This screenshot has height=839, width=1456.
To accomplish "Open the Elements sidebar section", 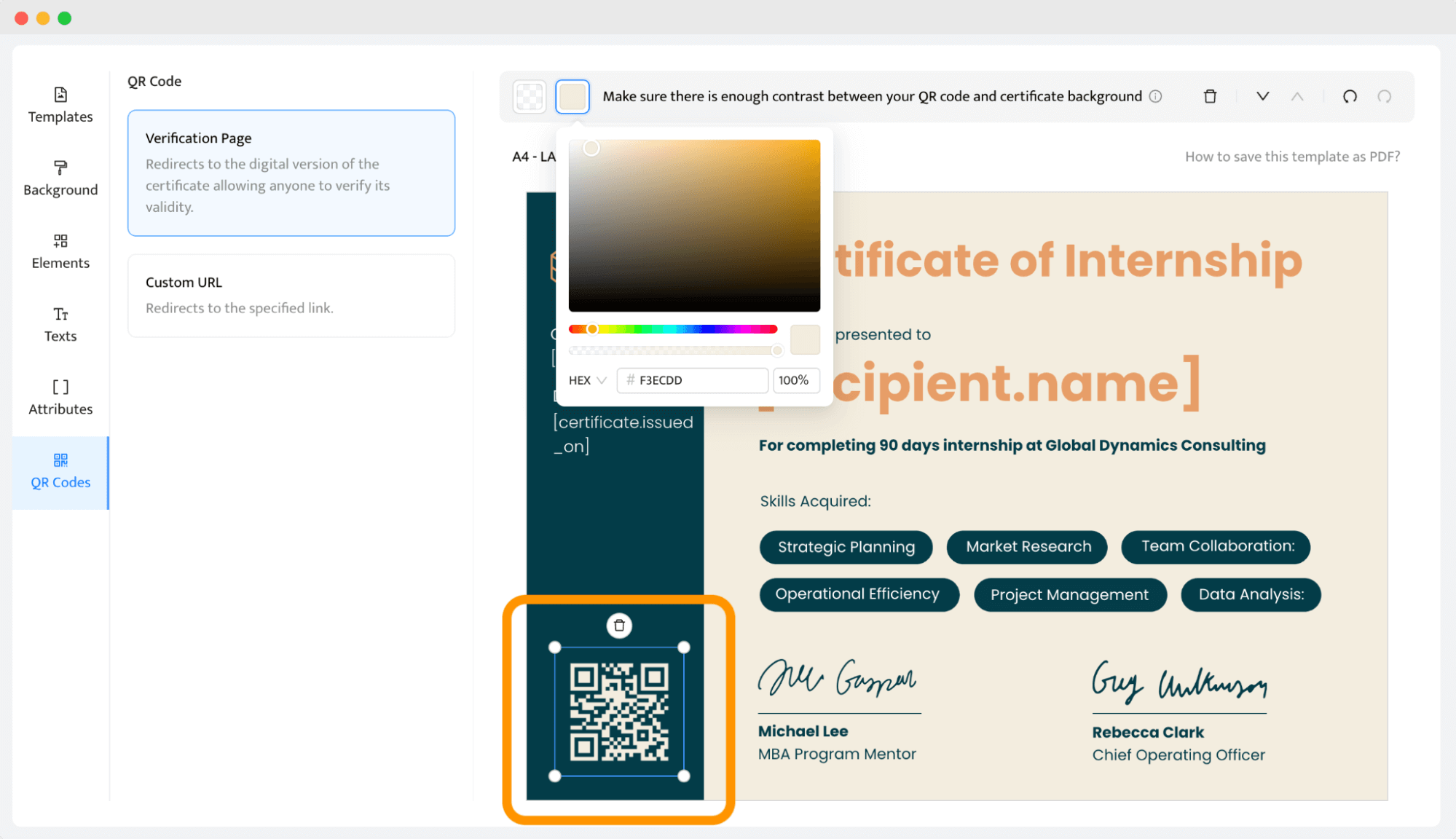I will pos(60,252).
